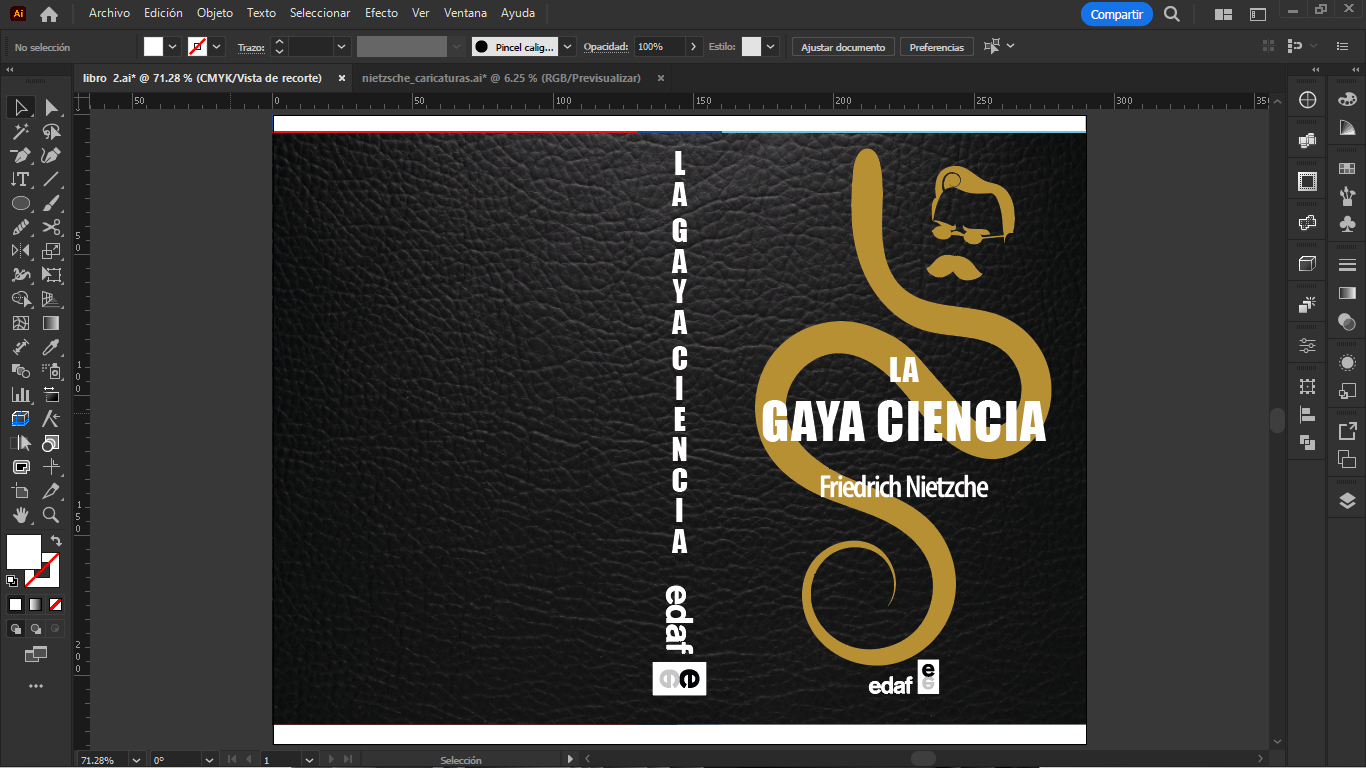1366x768 pixels.
Task: Open the fill color dropdown arrow
Action: [x=173, y=47]
